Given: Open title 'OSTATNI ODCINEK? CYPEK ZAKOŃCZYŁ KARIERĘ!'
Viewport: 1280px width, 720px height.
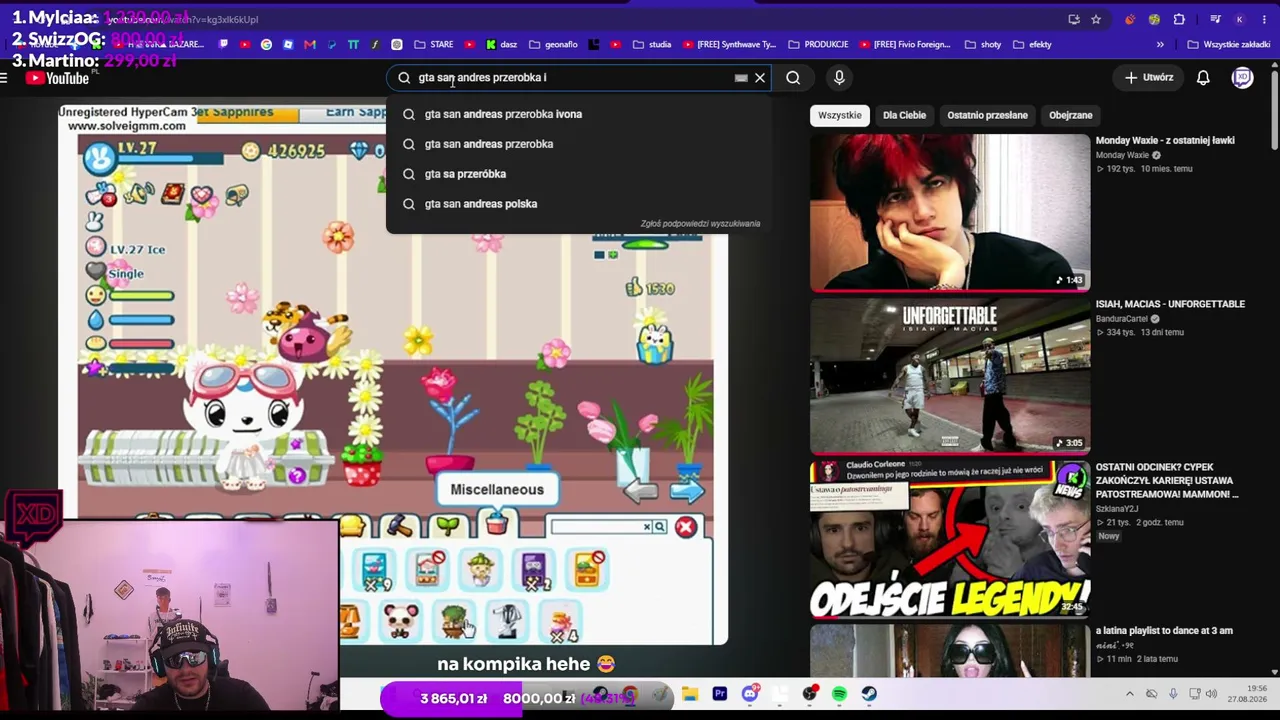Looking at the screenshot, I should [x=1167, y=481].
